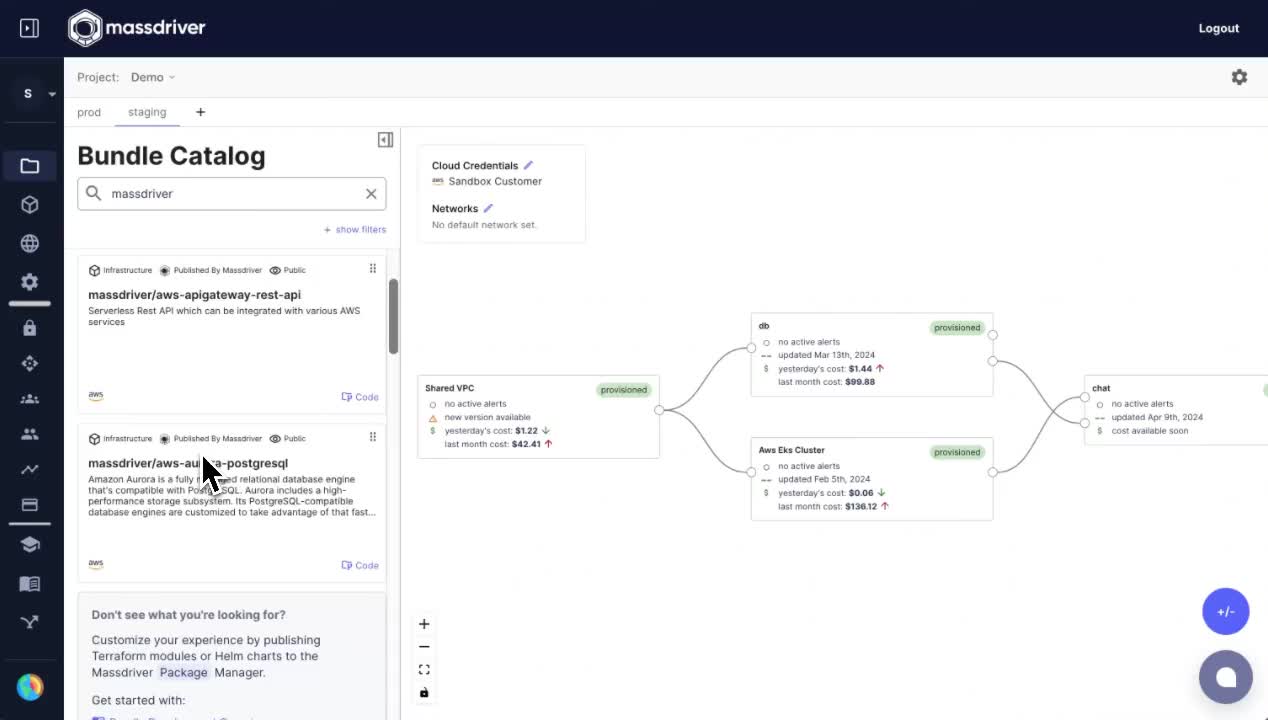
Task: Click the Aws Eks Cluster provisioned badge
Action: (957, 452)
